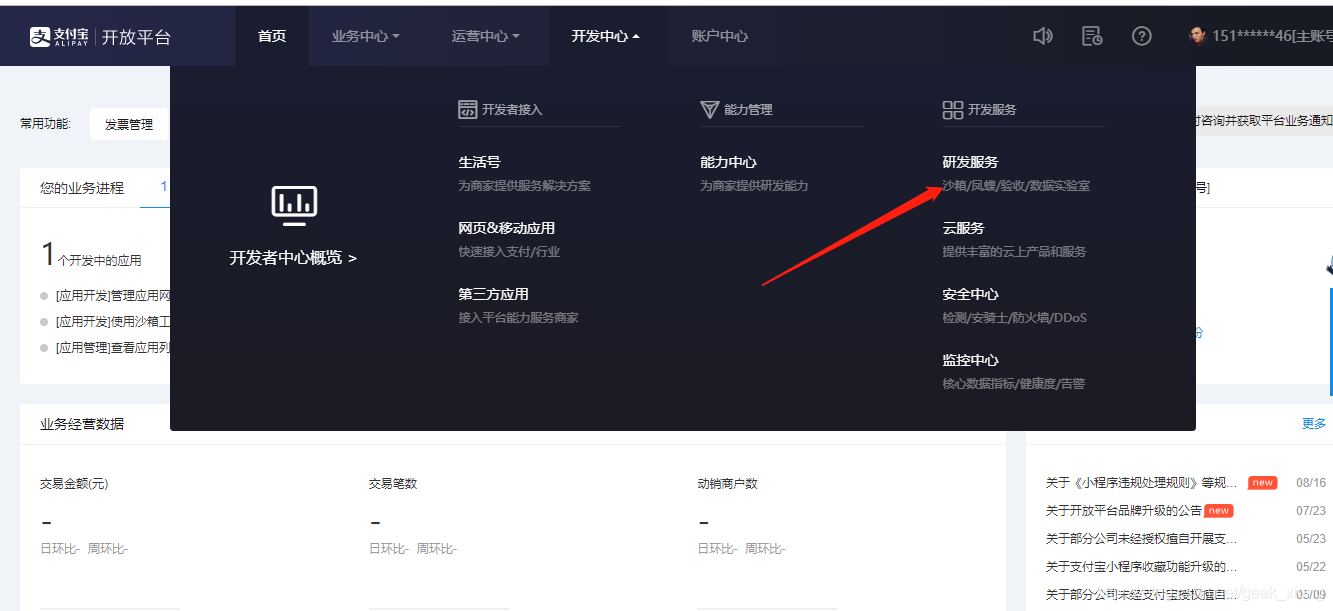
Task: Click the speaker announcement icon
Action: pyautogui.click(x=1043, y=36)
